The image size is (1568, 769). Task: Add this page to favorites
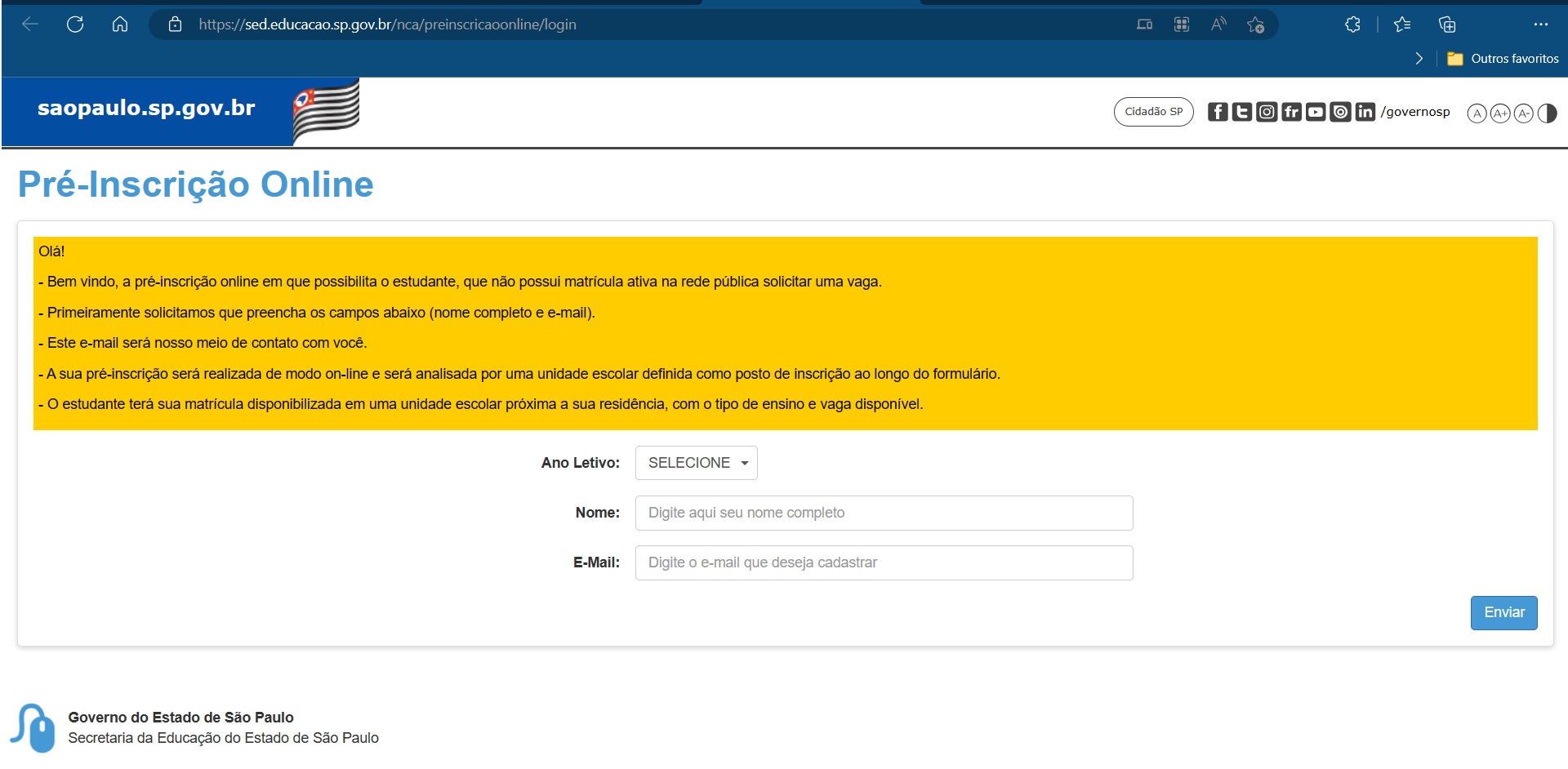tap(1256, 24)
